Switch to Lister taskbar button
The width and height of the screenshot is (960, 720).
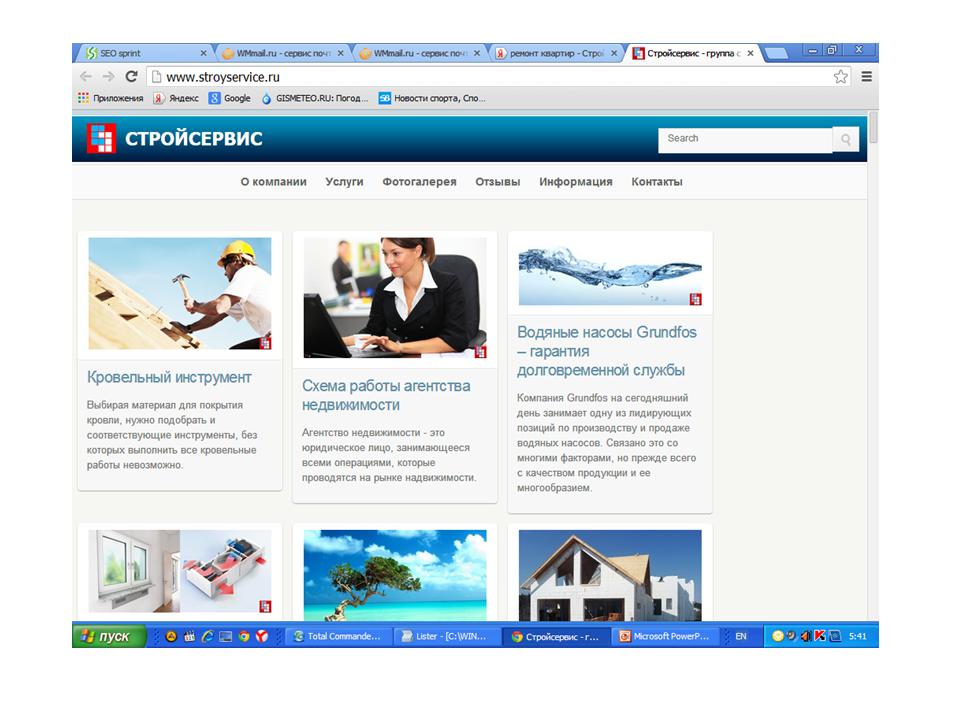point(446,636)
